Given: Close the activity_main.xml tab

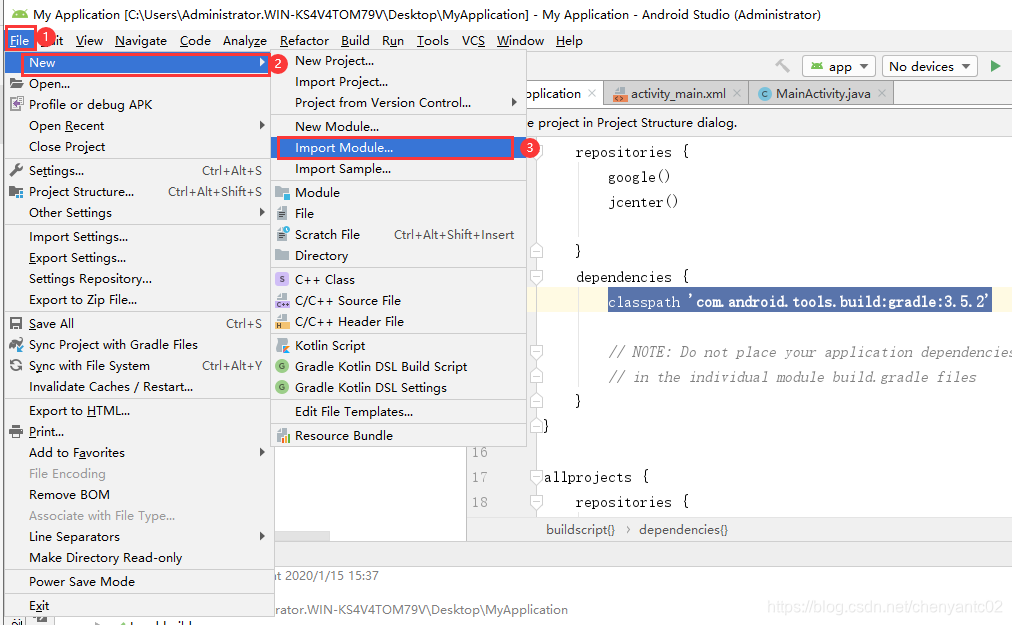Looking at the screenshot, I should [x=737, y=94].
